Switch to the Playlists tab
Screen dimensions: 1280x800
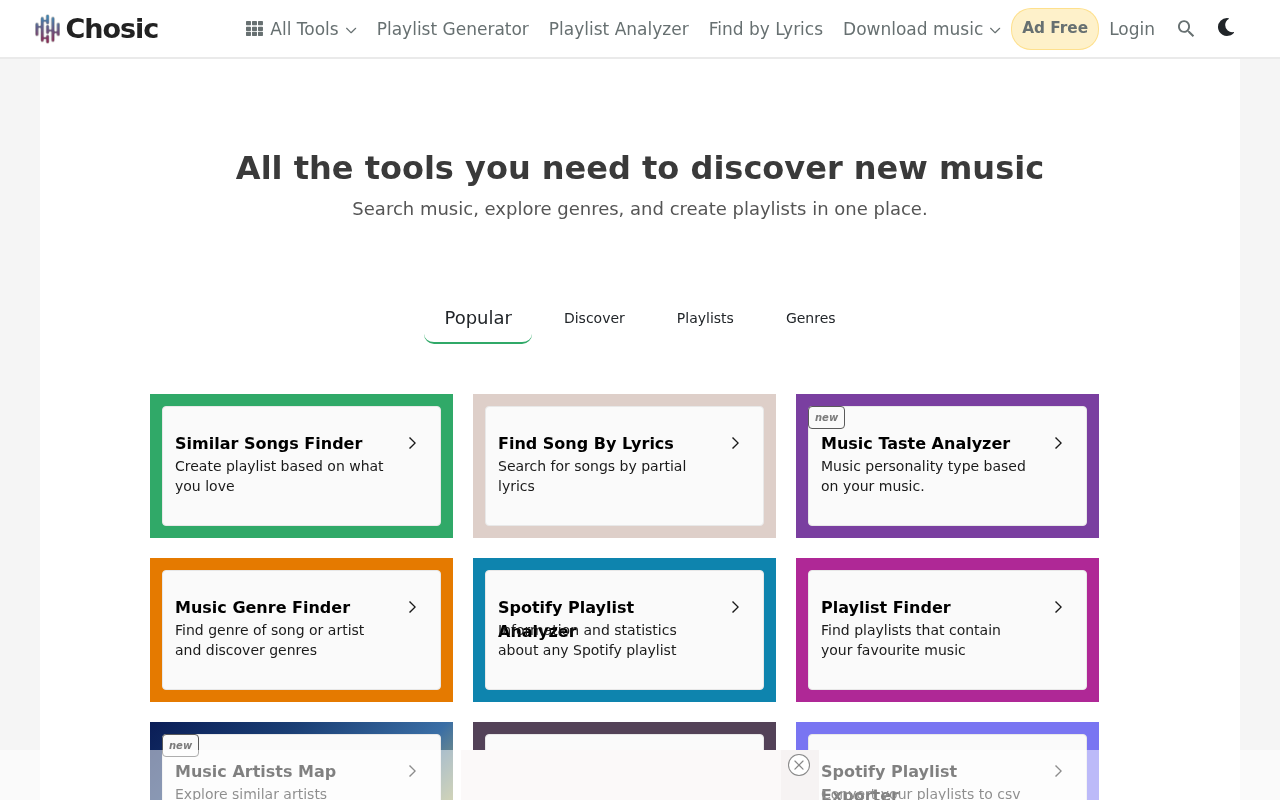705,318
